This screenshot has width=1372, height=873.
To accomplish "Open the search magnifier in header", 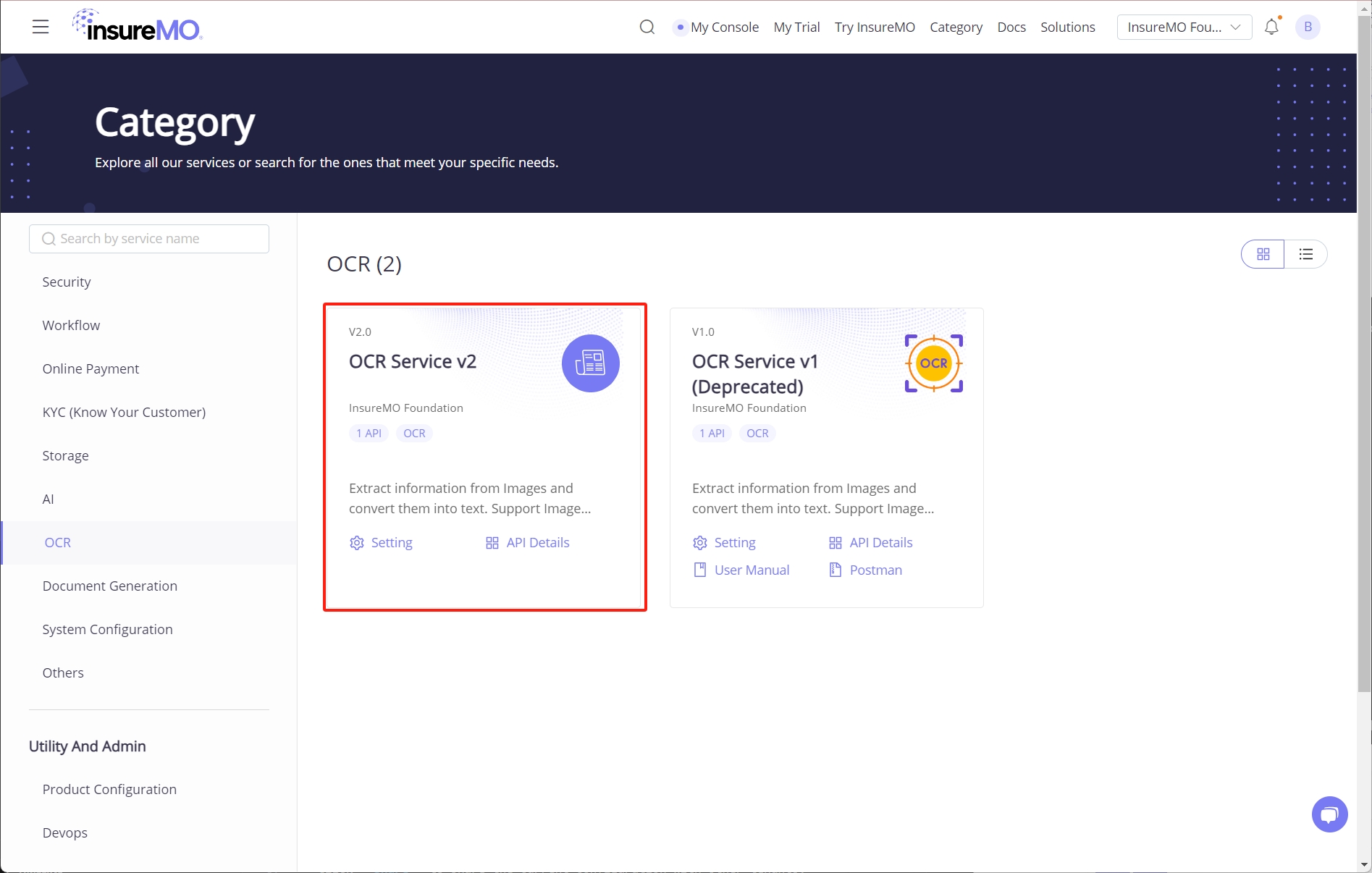I will click(647, 28).
